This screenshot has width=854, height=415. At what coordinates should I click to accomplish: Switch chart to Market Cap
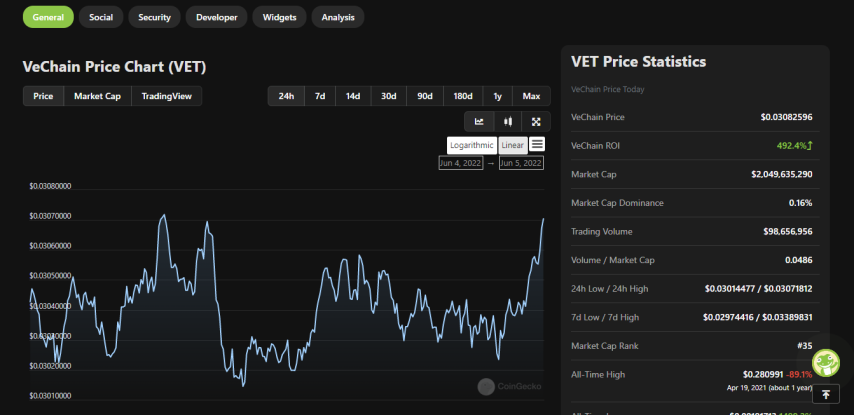[97, 96]
